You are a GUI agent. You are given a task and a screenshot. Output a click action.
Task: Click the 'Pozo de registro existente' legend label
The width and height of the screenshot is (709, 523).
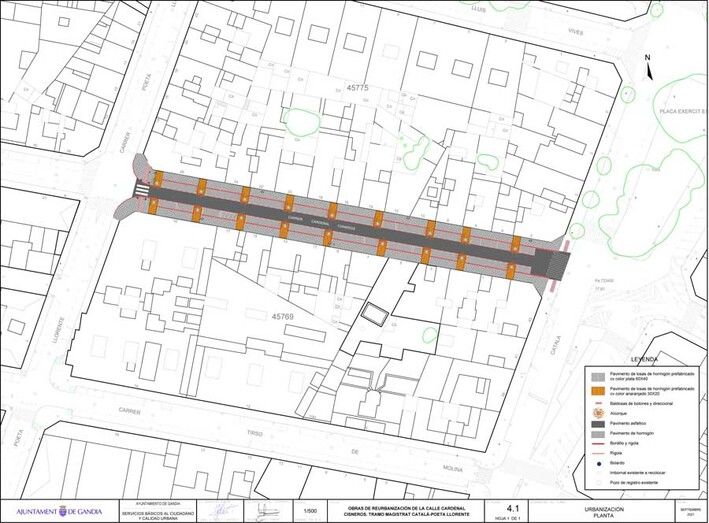click(x=634, y=483)
